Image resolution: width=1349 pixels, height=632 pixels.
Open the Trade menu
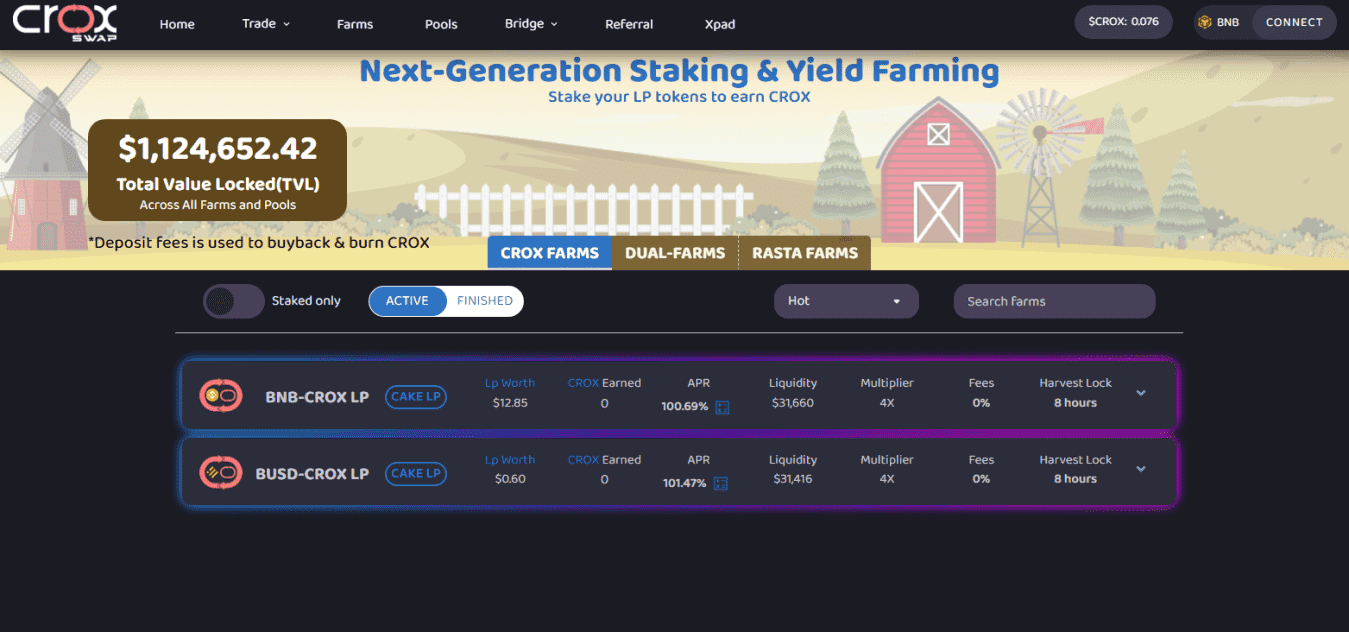[266, 24]
